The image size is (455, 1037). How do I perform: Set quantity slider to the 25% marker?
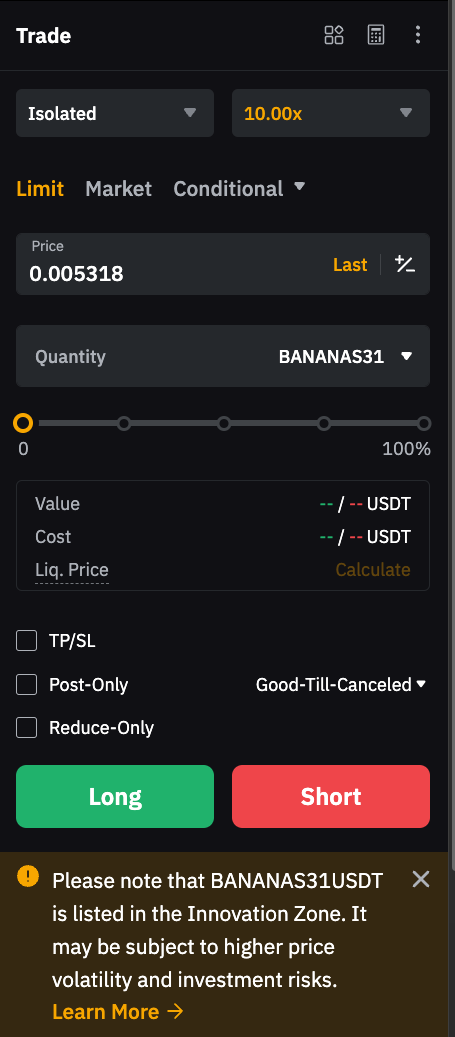pyautogui.click(x=124, y=423)
